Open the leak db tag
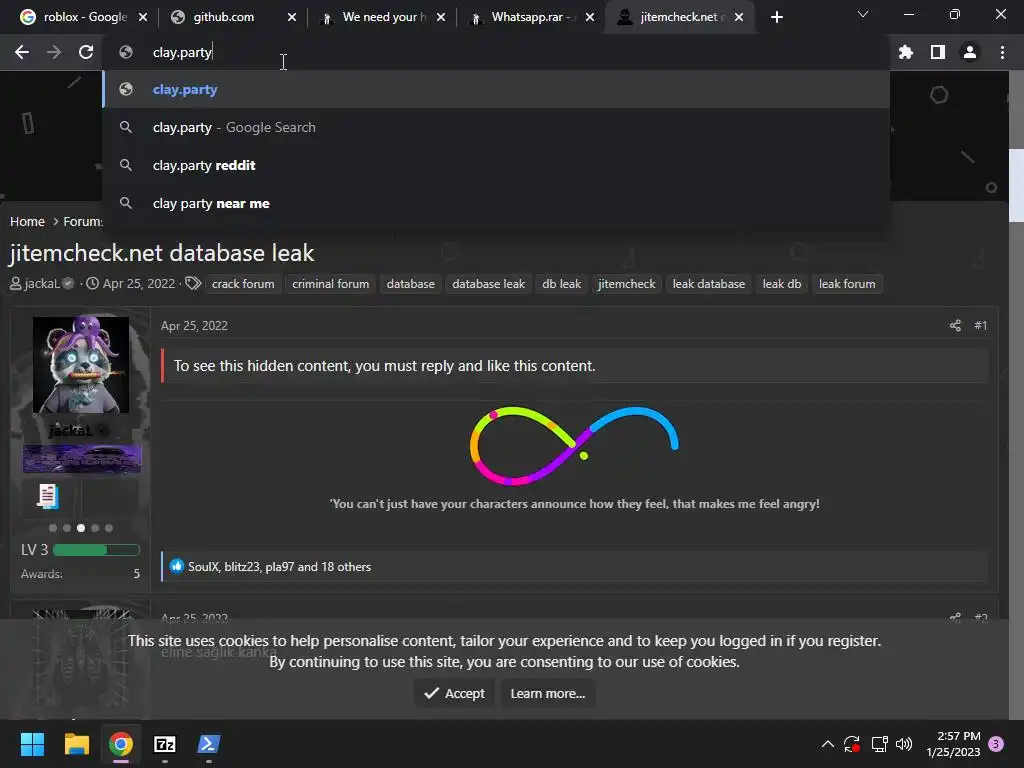Viewport: 1024px width, 768px height. (x=782, y=284)
